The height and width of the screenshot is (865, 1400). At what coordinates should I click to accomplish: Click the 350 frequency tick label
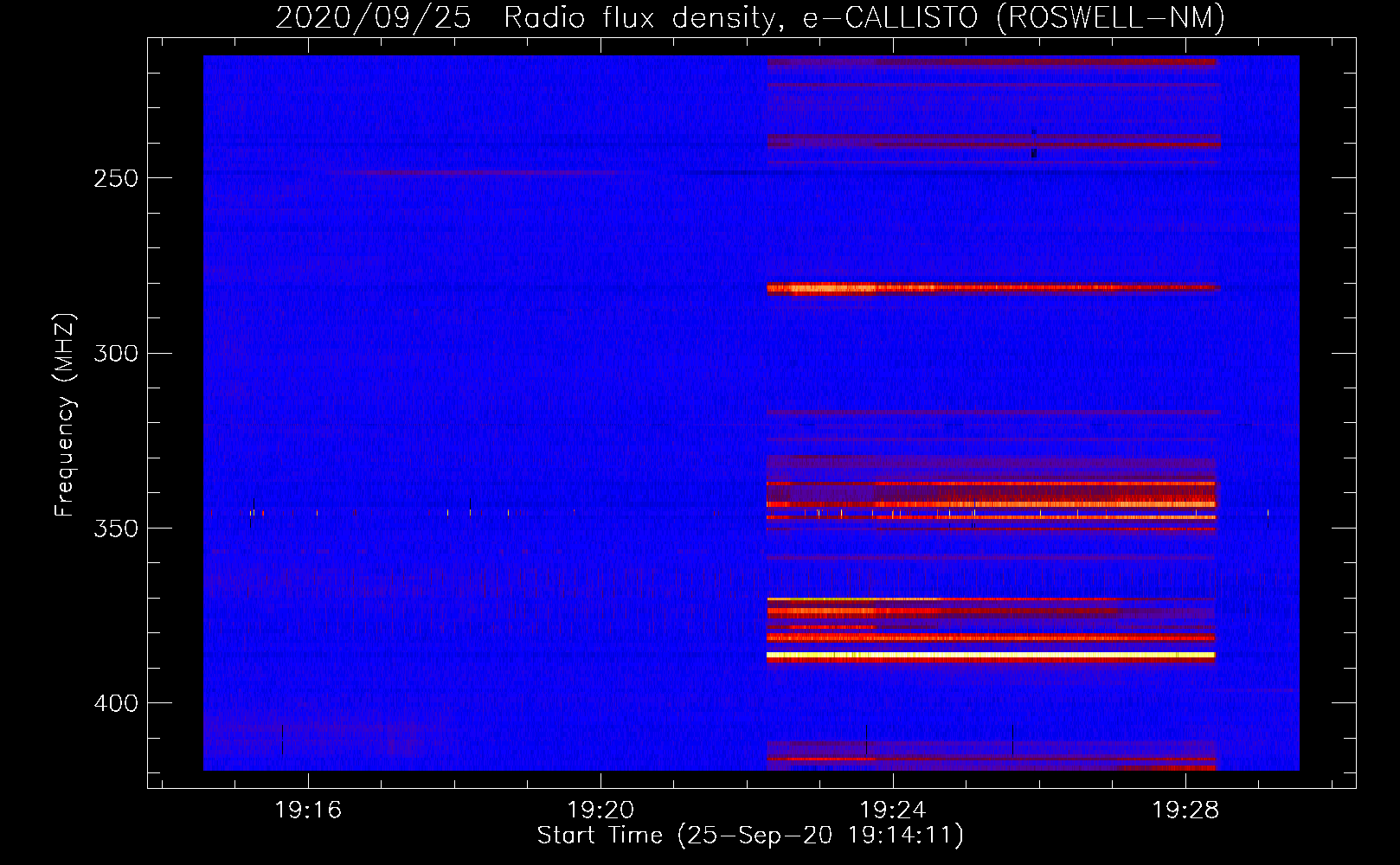pos(116,529)
